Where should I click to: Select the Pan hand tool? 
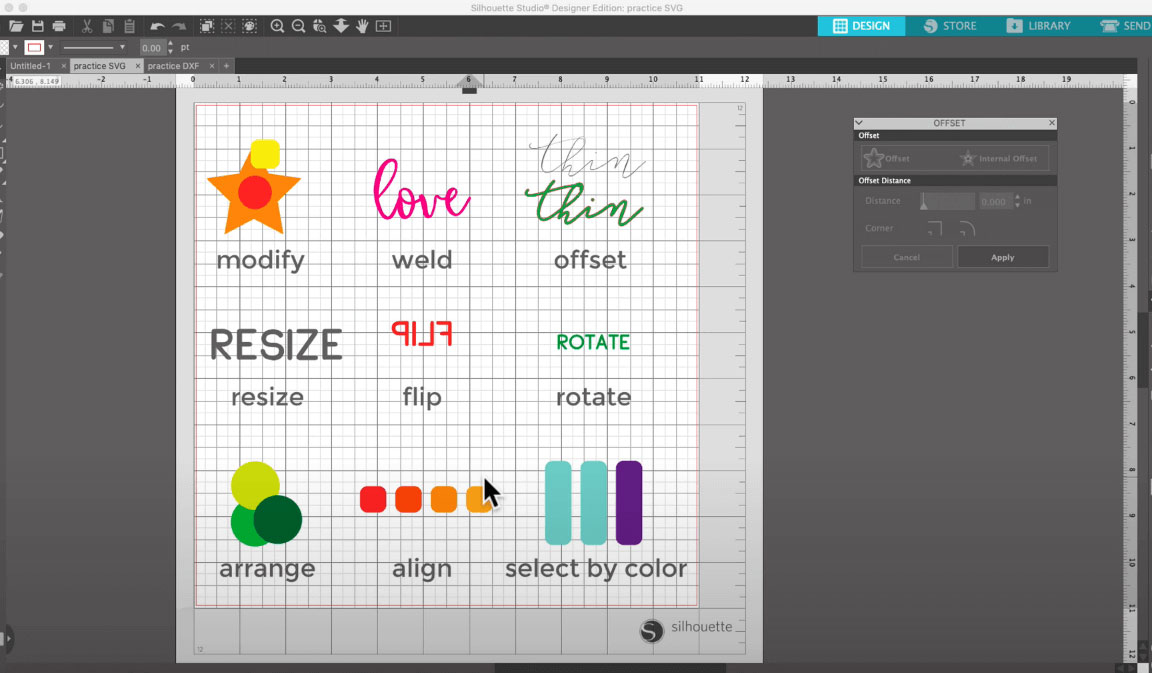362,26
